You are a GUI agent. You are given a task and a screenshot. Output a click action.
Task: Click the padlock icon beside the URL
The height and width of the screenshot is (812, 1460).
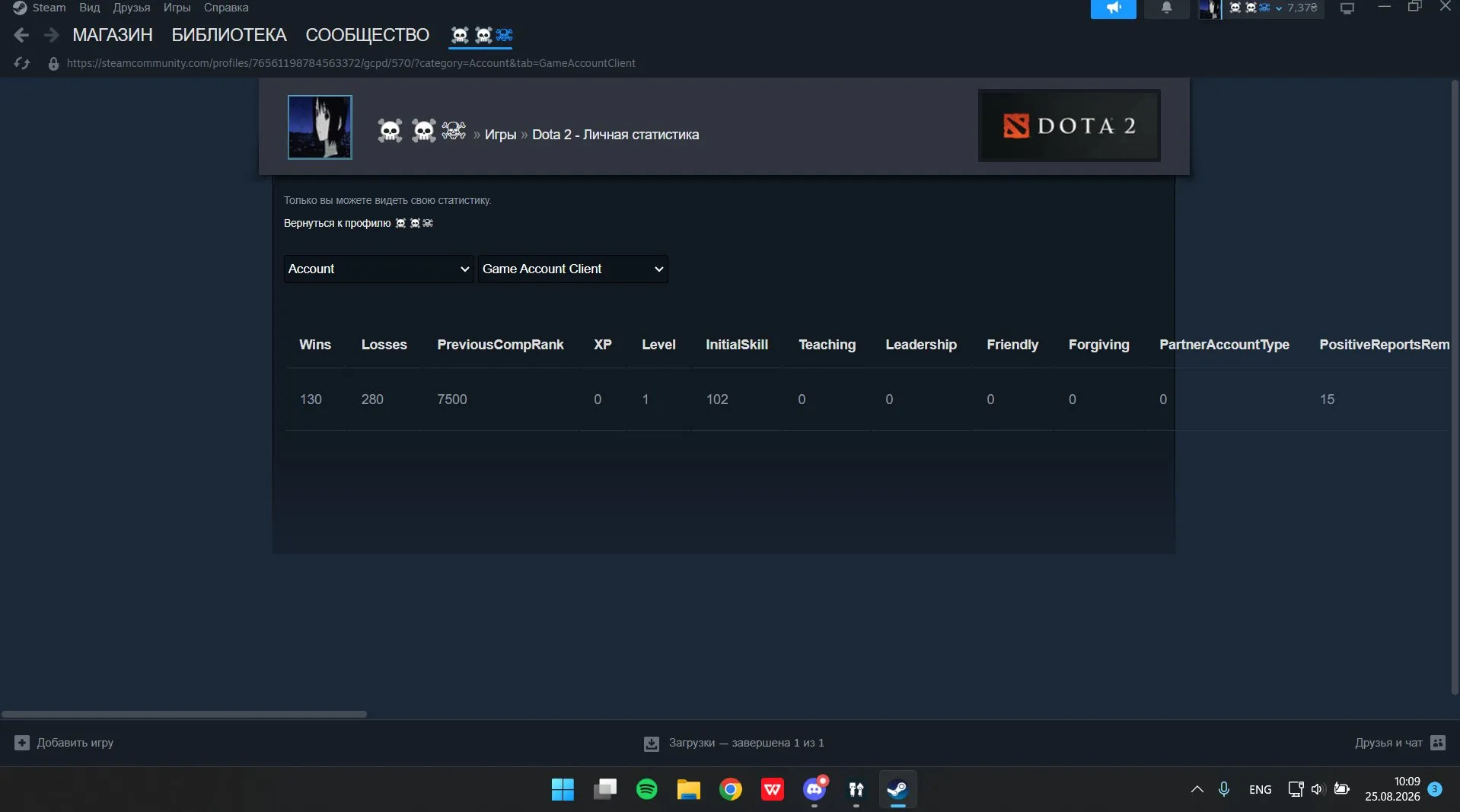click(x=53, y=64)
